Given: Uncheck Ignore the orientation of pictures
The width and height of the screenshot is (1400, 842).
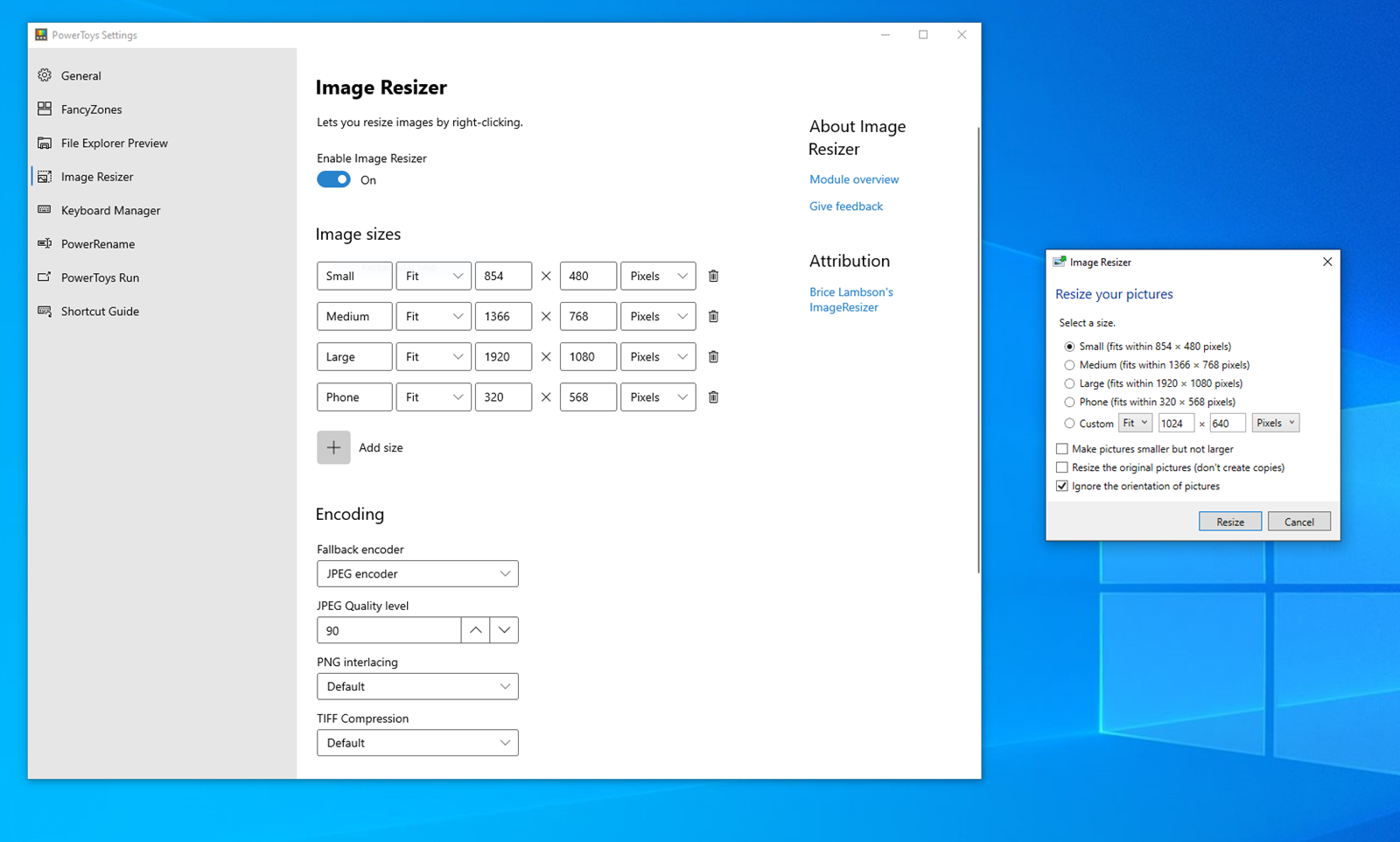Looking at the screenshot, I should pyautogui.click(x=1062, y=486).
